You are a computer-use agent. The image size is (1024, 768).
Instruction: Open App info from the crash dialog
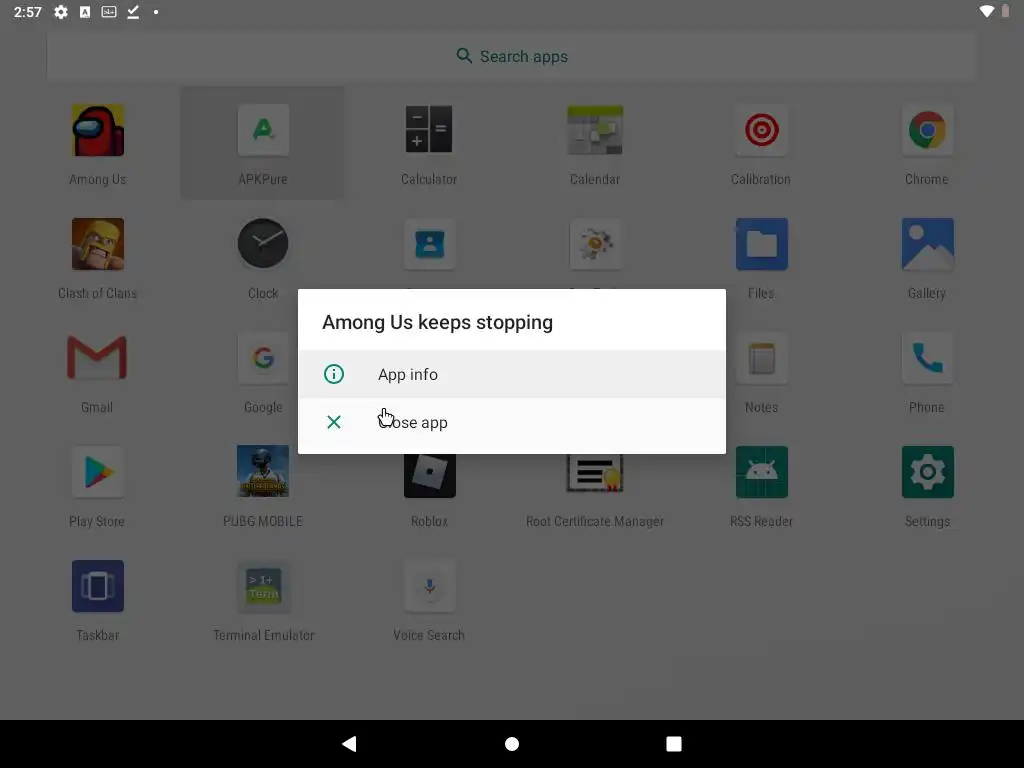[x=511, y=374]
